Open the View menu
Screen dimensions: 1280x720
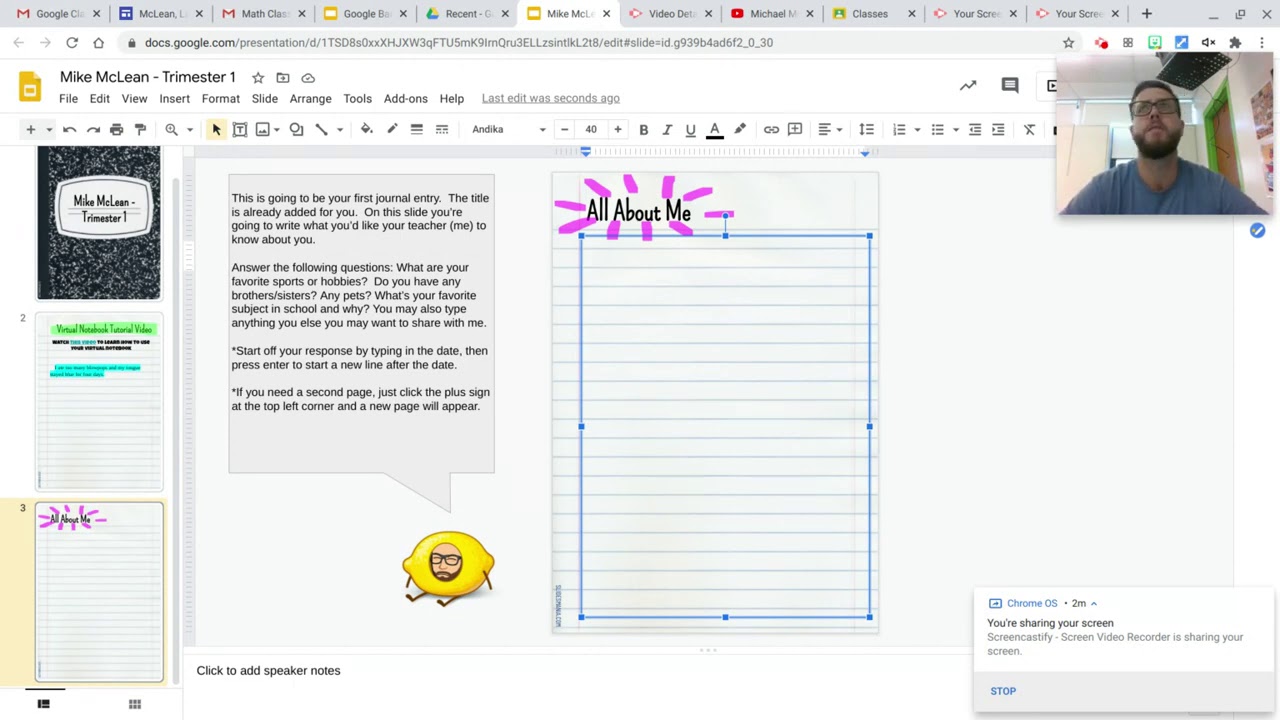pos(134,98)
